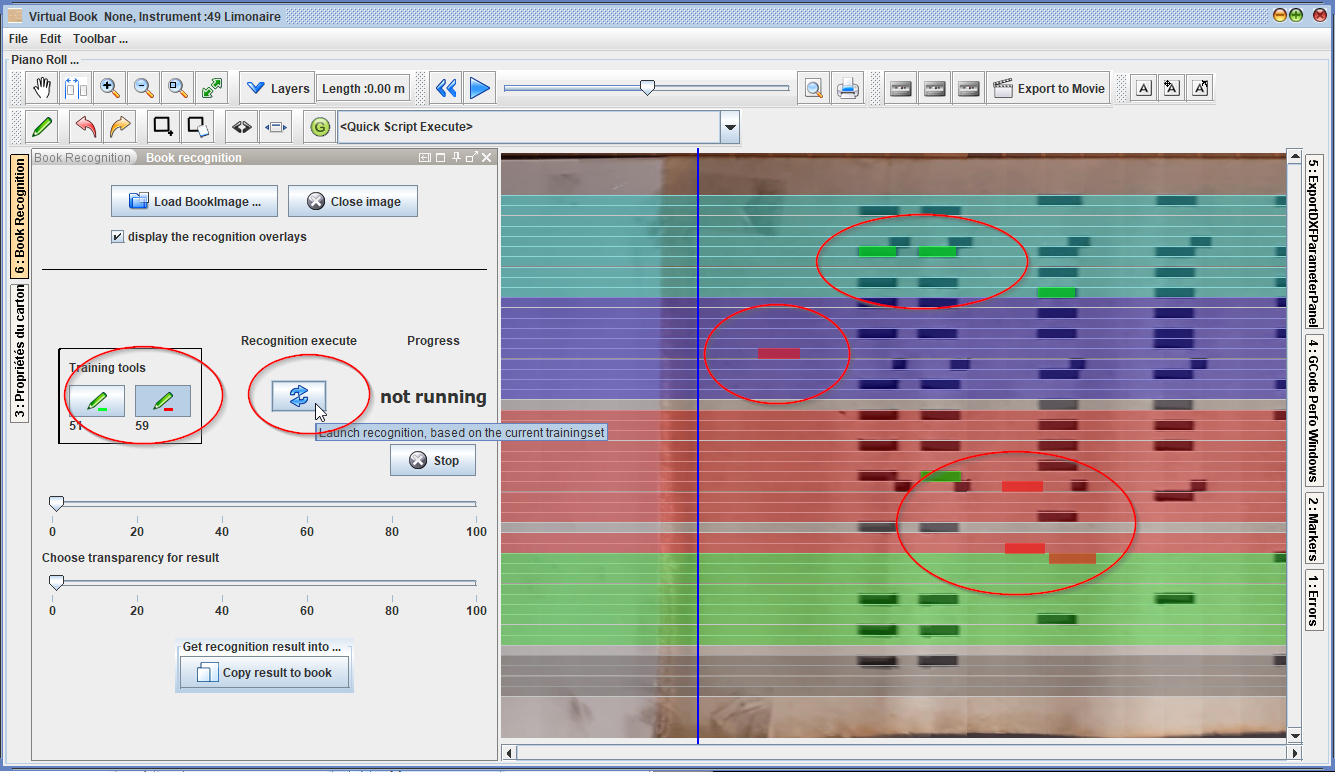This screenshot has width=1335, height=772.
Task: Click the orange redo arrow
Action: [120, 127]
